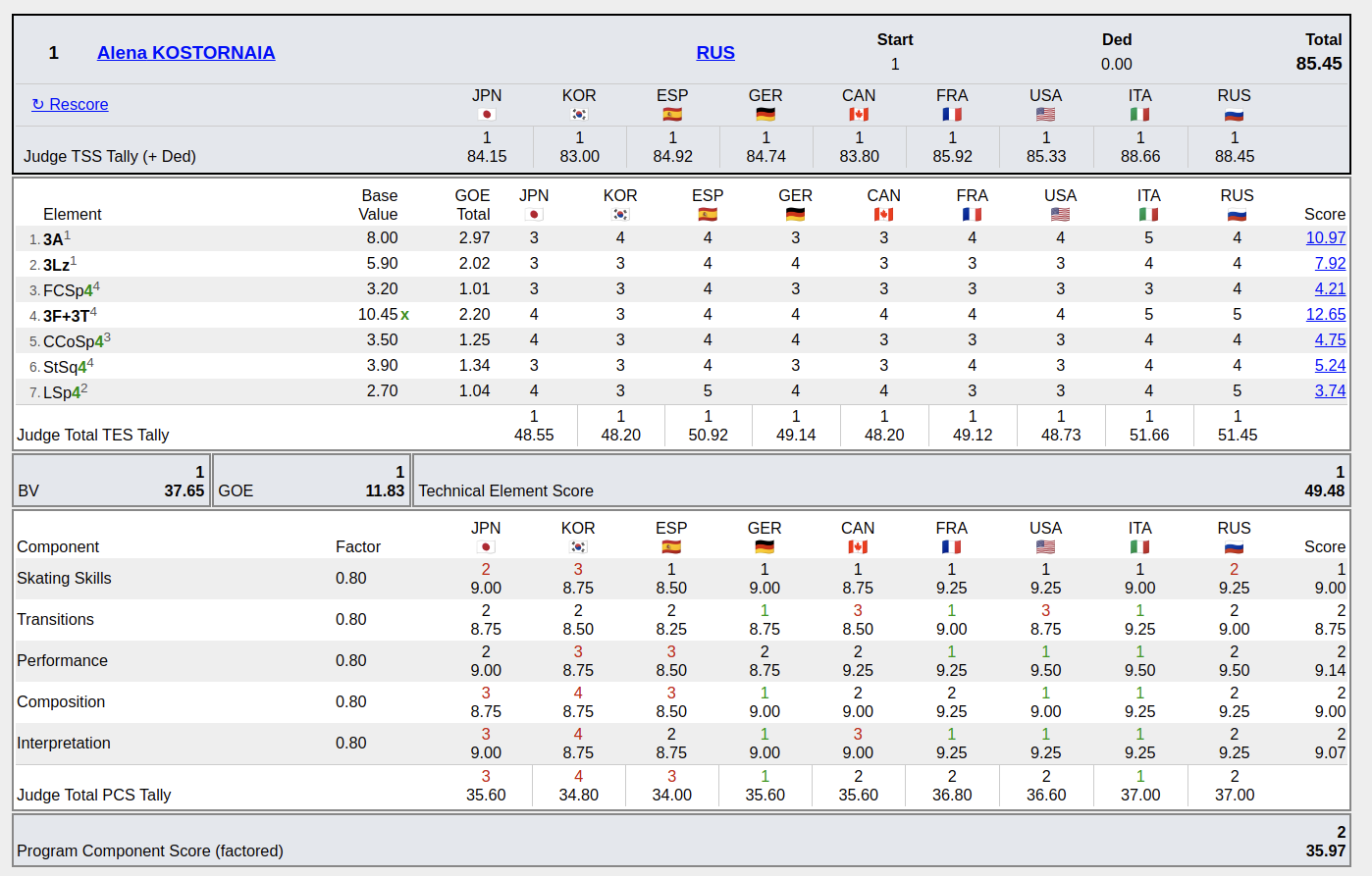Click the Russia flag in the components header
Image resolution: width=1372 pixels, height=876 pixels.
point(1234,547)
